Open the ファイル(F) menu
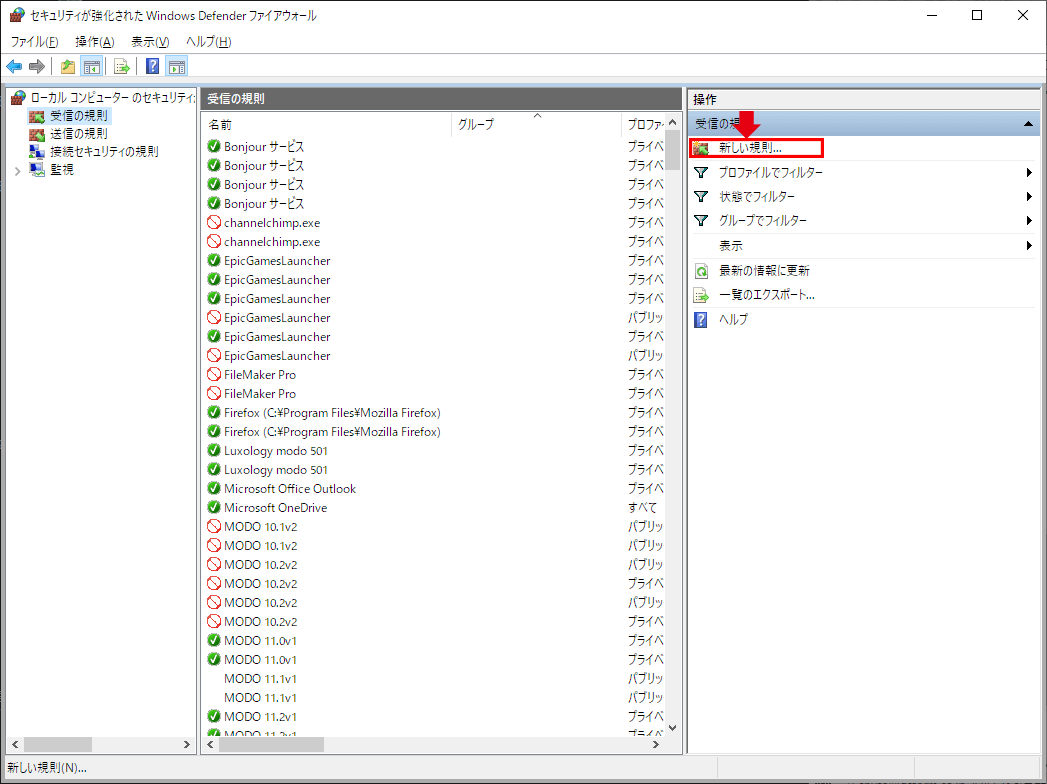 coord(34,41)
